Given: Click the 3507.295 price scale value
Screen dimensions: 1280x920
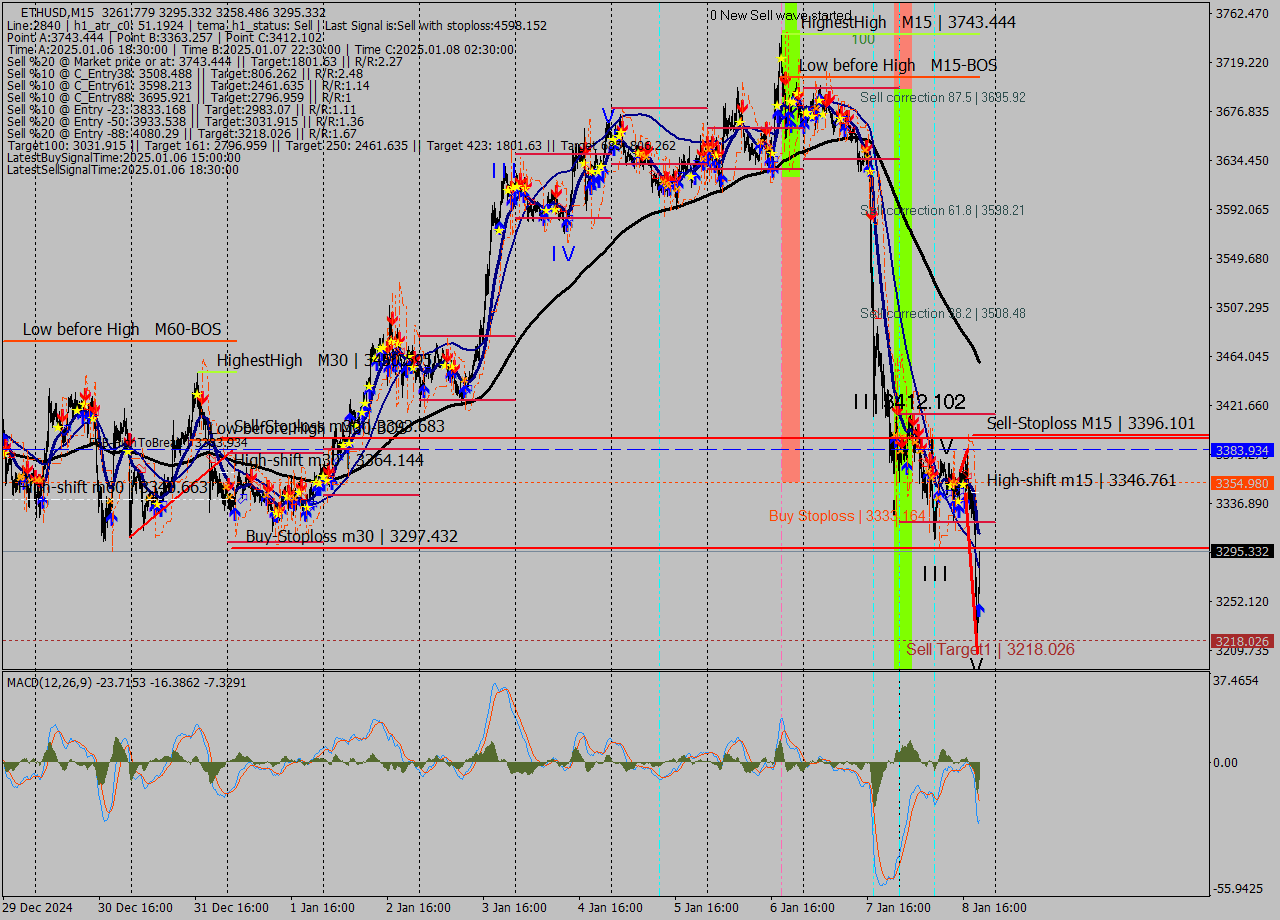Looking at the screenshot, I should point(1241,308).
